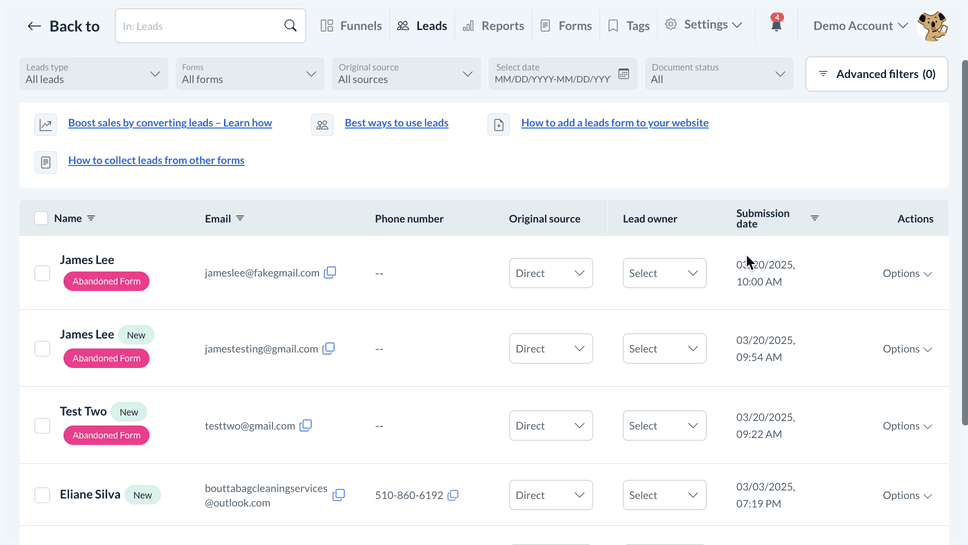
Task: Click the Name column sort icon
Action: pyautogui.click(x=91, y=218)
